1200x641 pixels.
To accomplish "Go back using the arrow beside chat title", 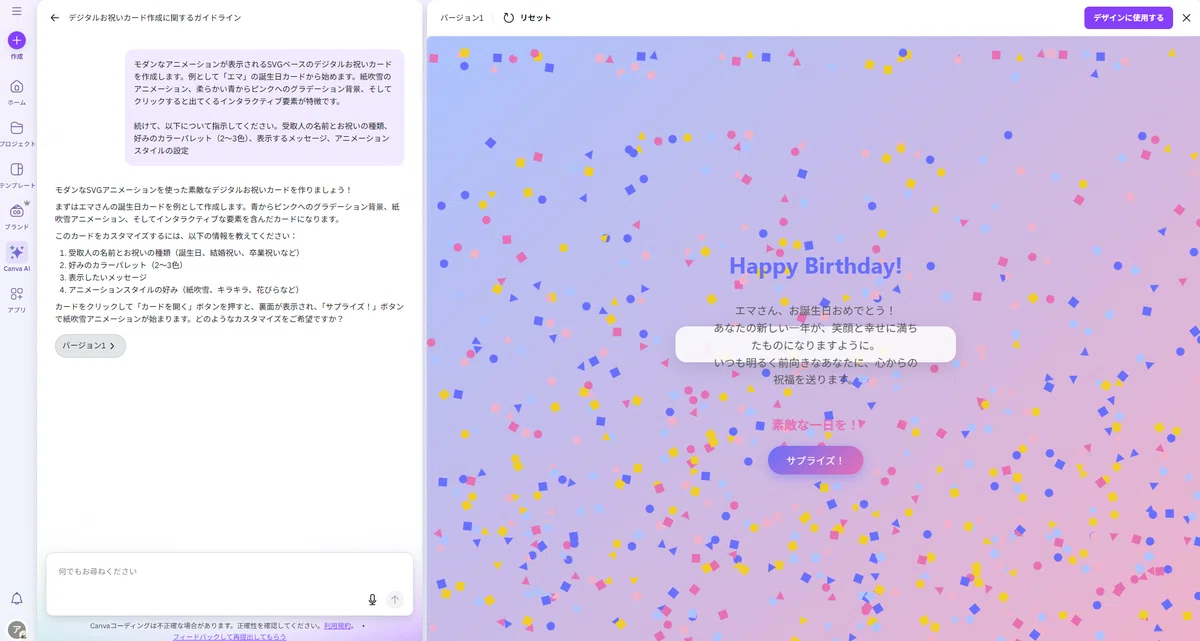I will (54, 18).
